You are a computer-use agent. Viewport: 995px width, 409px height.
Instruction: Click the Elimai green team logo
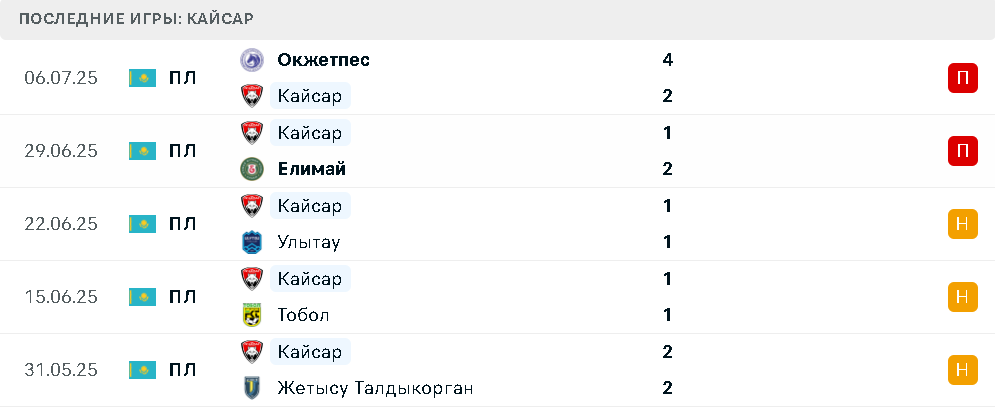pyautogui.click(x=252, y=169)
